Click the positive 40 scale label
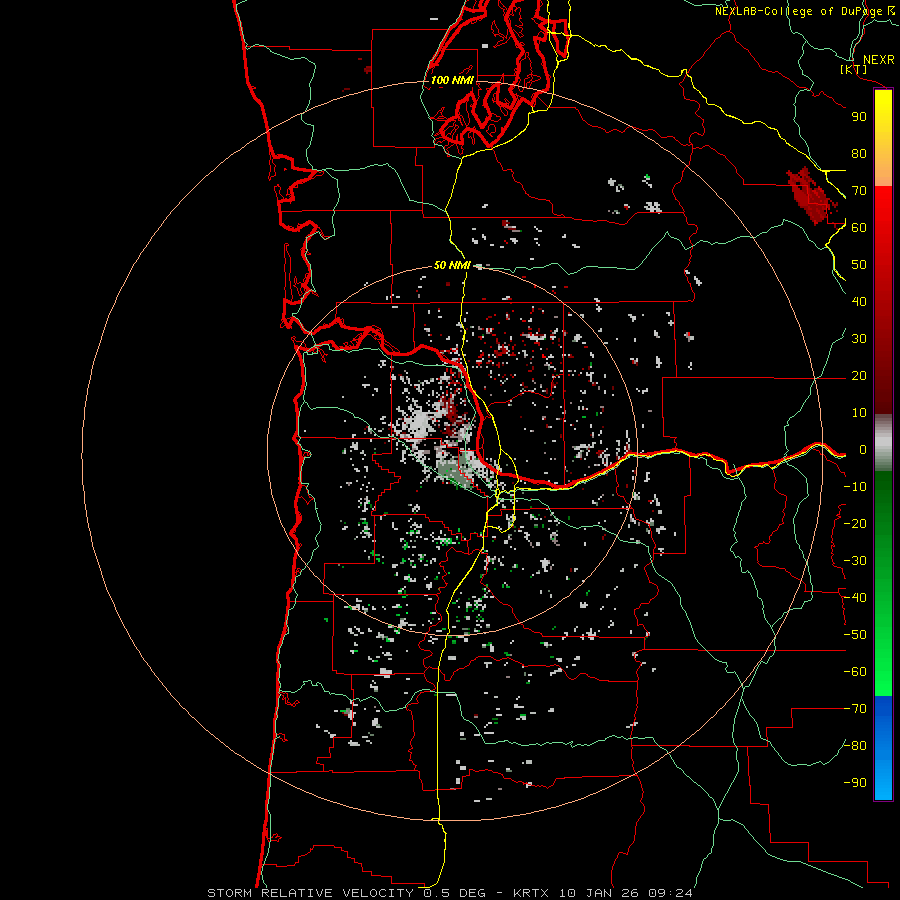 coord(859,301)
